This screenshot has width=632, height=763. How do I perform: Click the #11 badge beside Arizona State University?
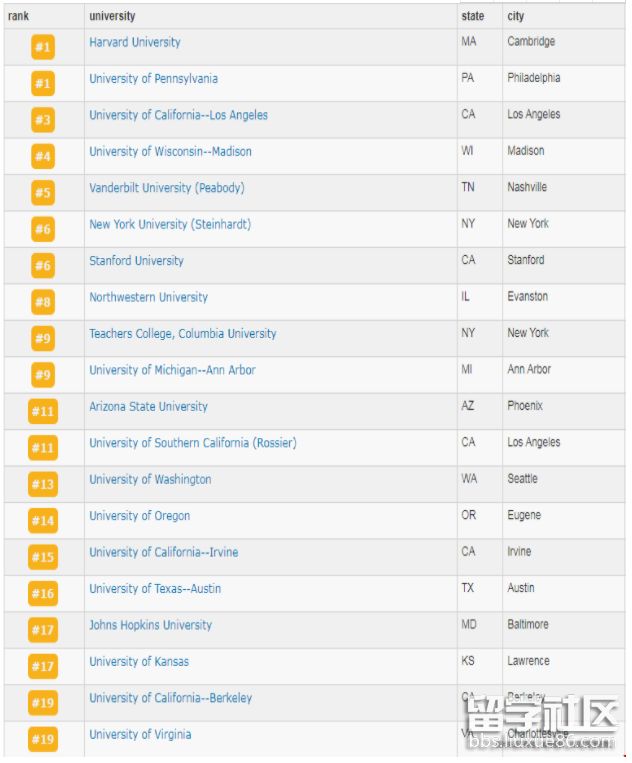(x=43, y=412)
